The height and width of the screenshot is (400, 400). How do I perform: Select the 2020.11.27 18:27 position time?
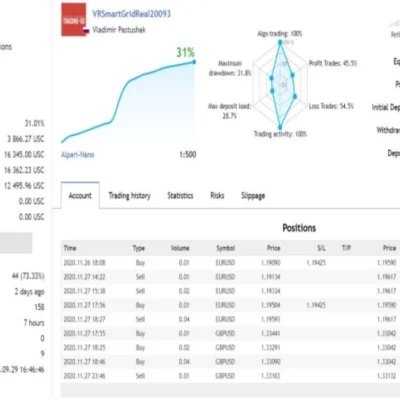tap(84, 319)
